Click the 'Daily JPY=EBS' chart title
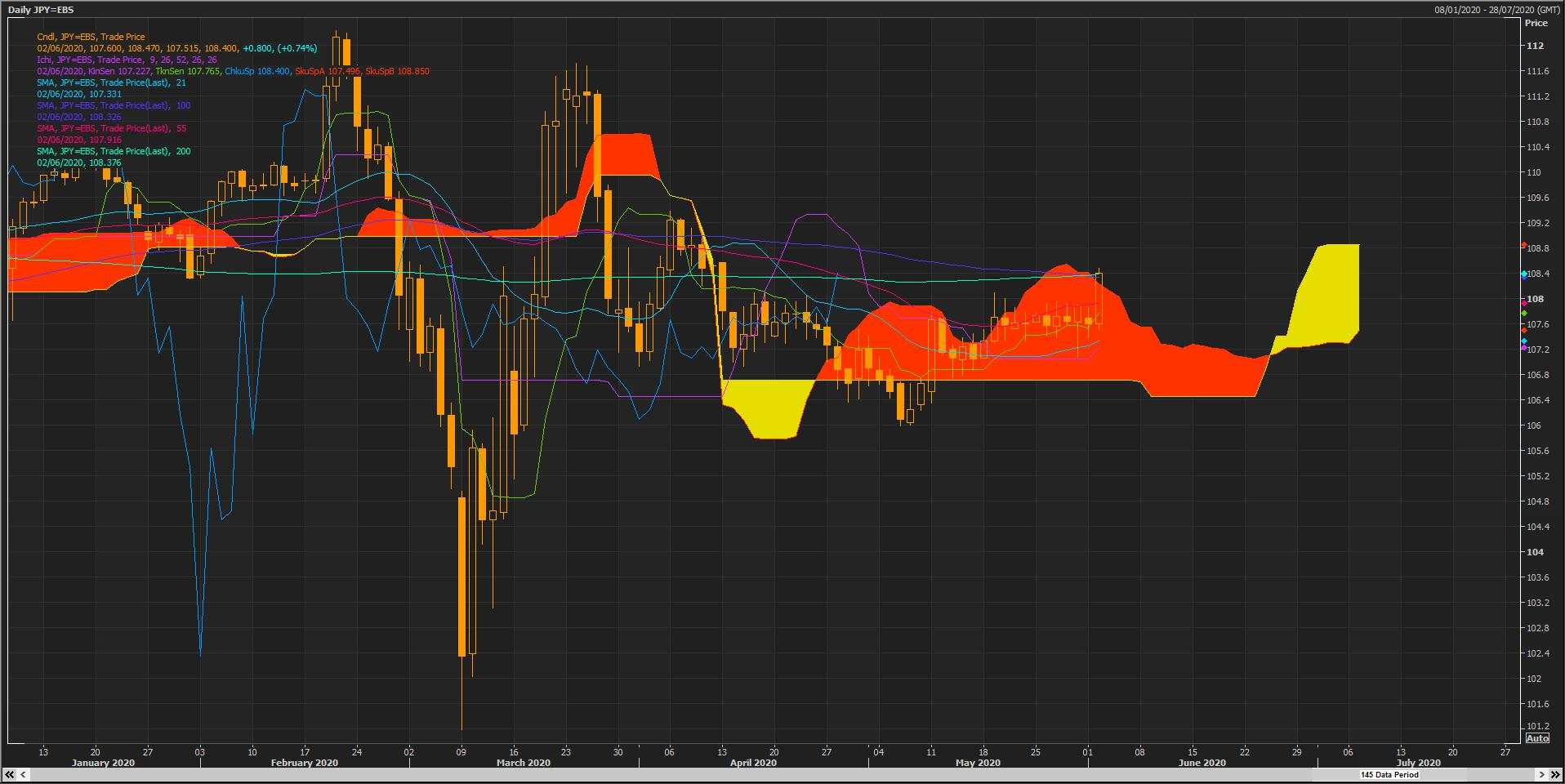Viewport: 1565px width, 784px height. [x=41, y=10]
